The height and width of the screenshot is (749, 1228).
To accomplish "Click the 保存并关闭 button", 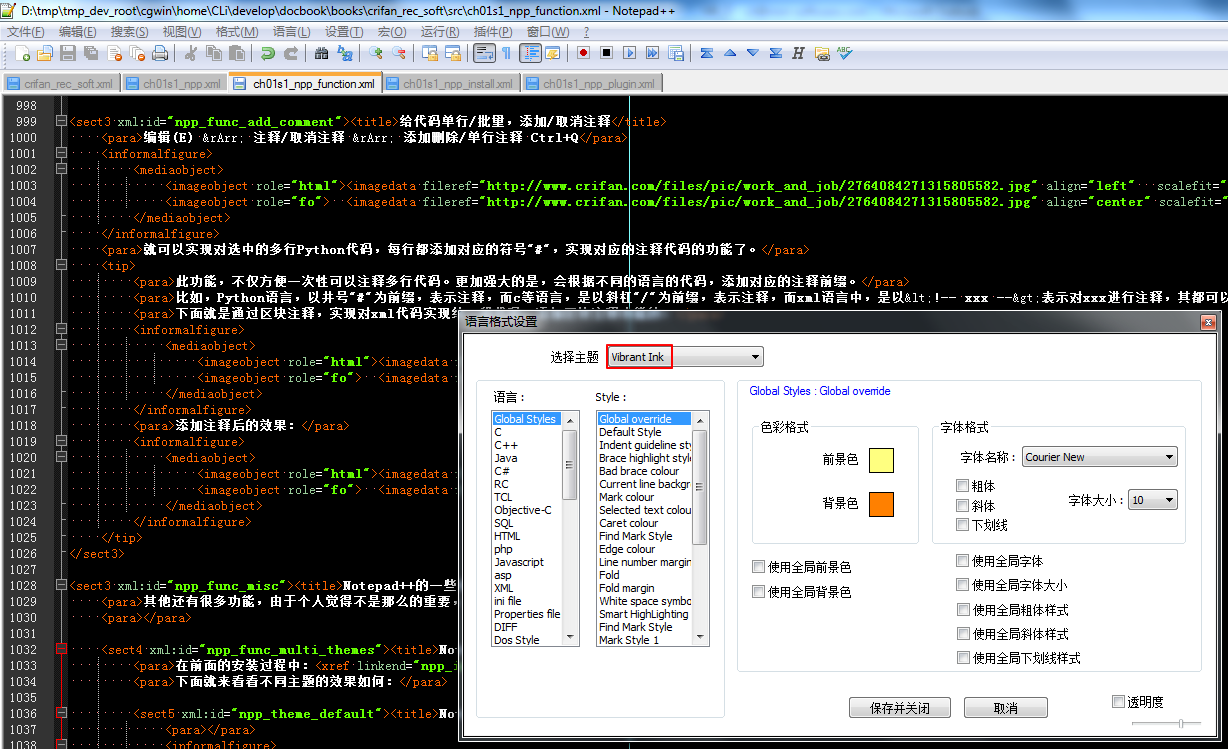I will pos(899,708).
